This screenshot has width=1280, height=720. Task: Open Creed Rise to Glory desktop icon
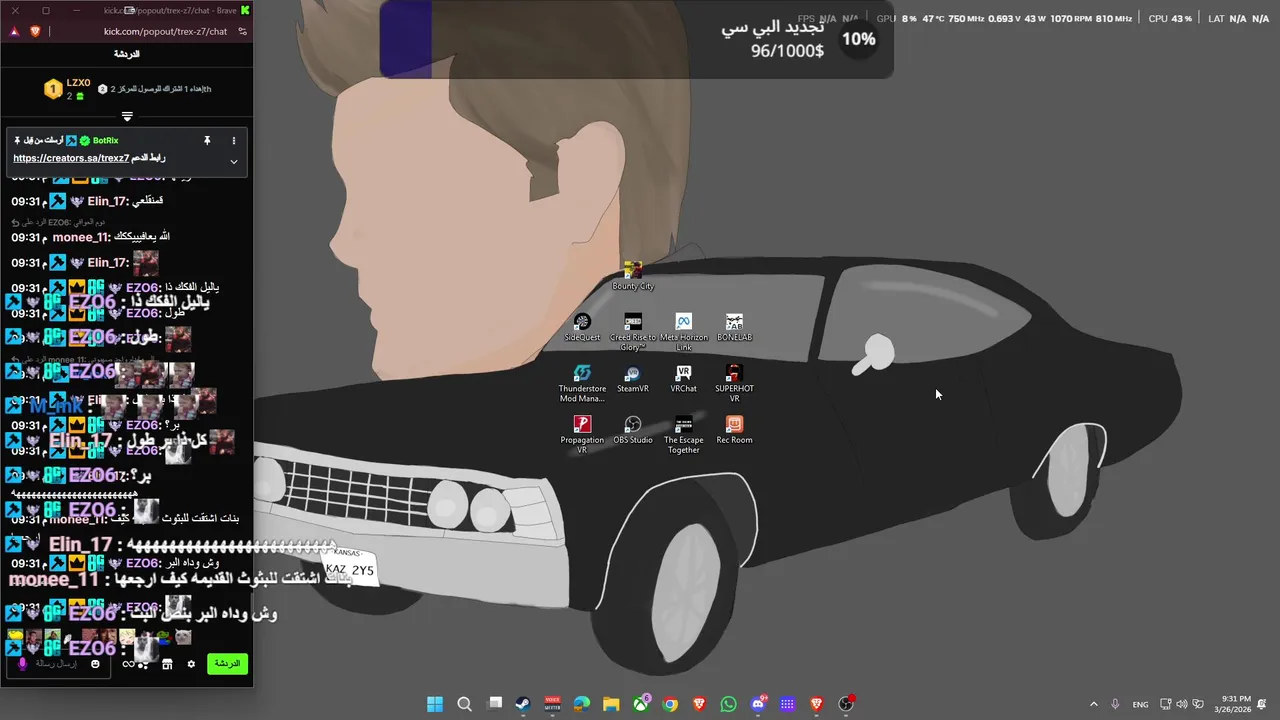pyautogui.click(x=633, y=332)
